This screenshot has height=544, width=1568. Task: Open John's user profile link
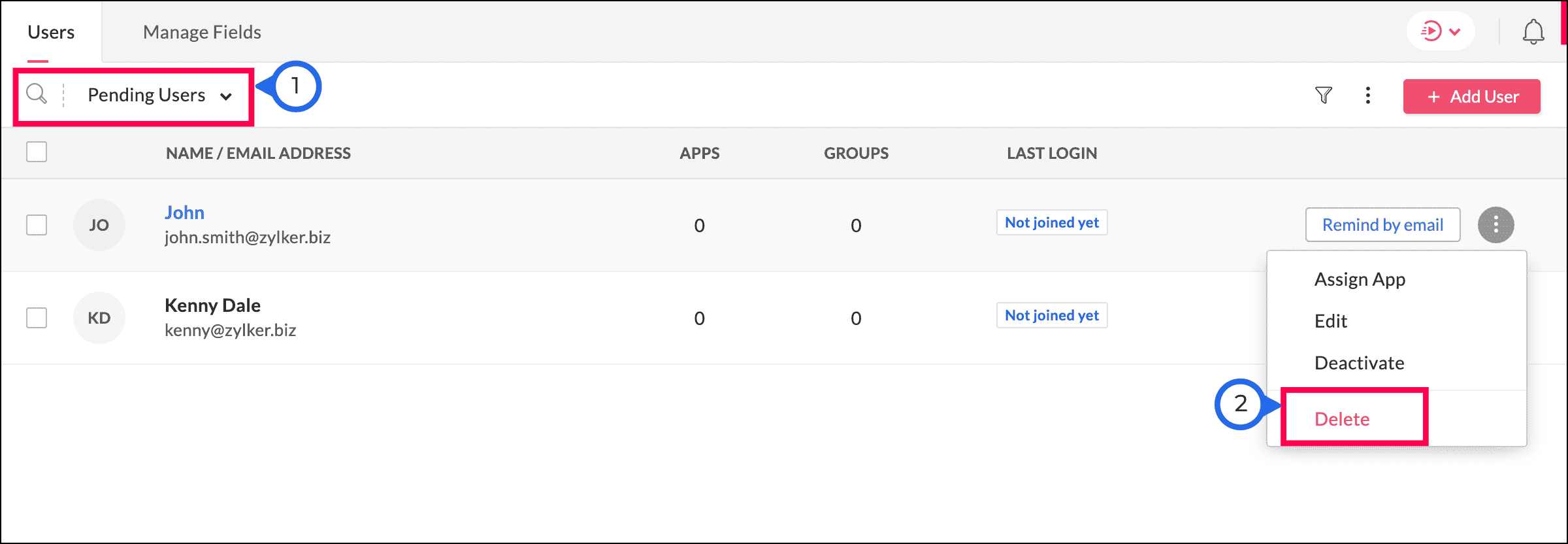[x=184, y=212]
